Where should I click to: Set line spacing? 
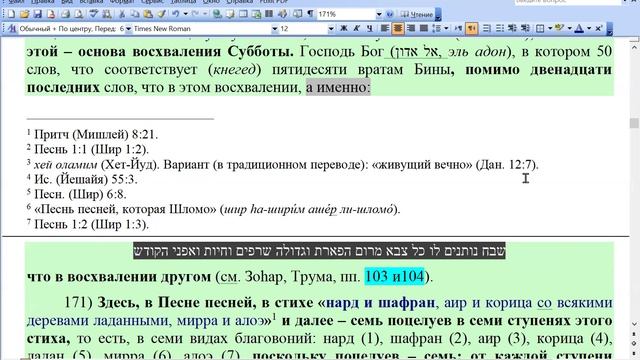(437, 29)
